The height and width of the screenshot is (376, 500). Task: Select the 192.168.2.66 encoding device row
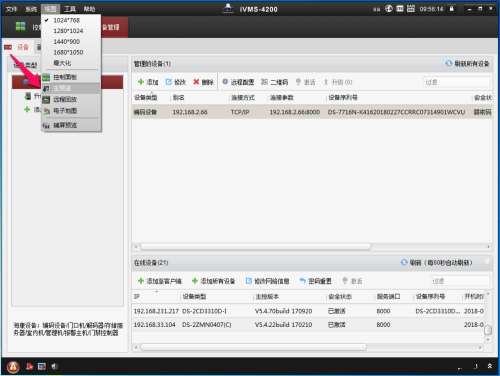pos(312,112)
